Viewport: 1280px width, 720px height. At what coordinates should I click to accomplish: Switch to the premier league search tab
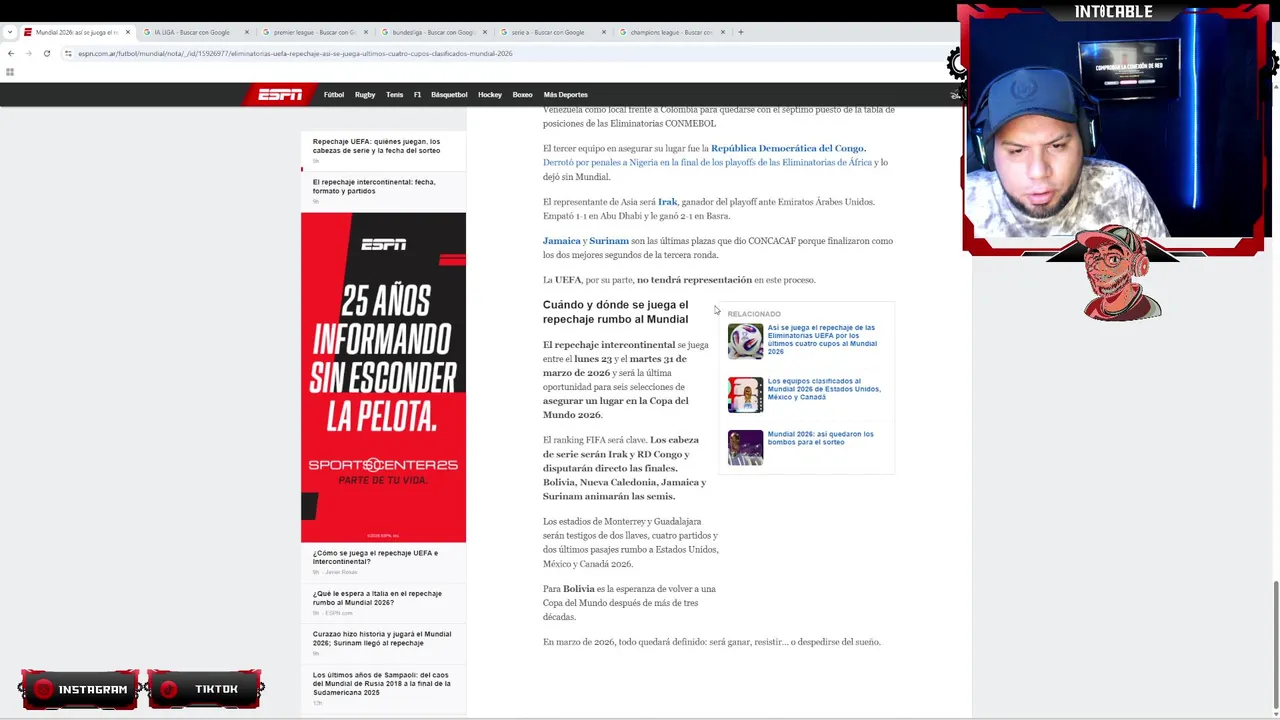(x=314, y=32)
